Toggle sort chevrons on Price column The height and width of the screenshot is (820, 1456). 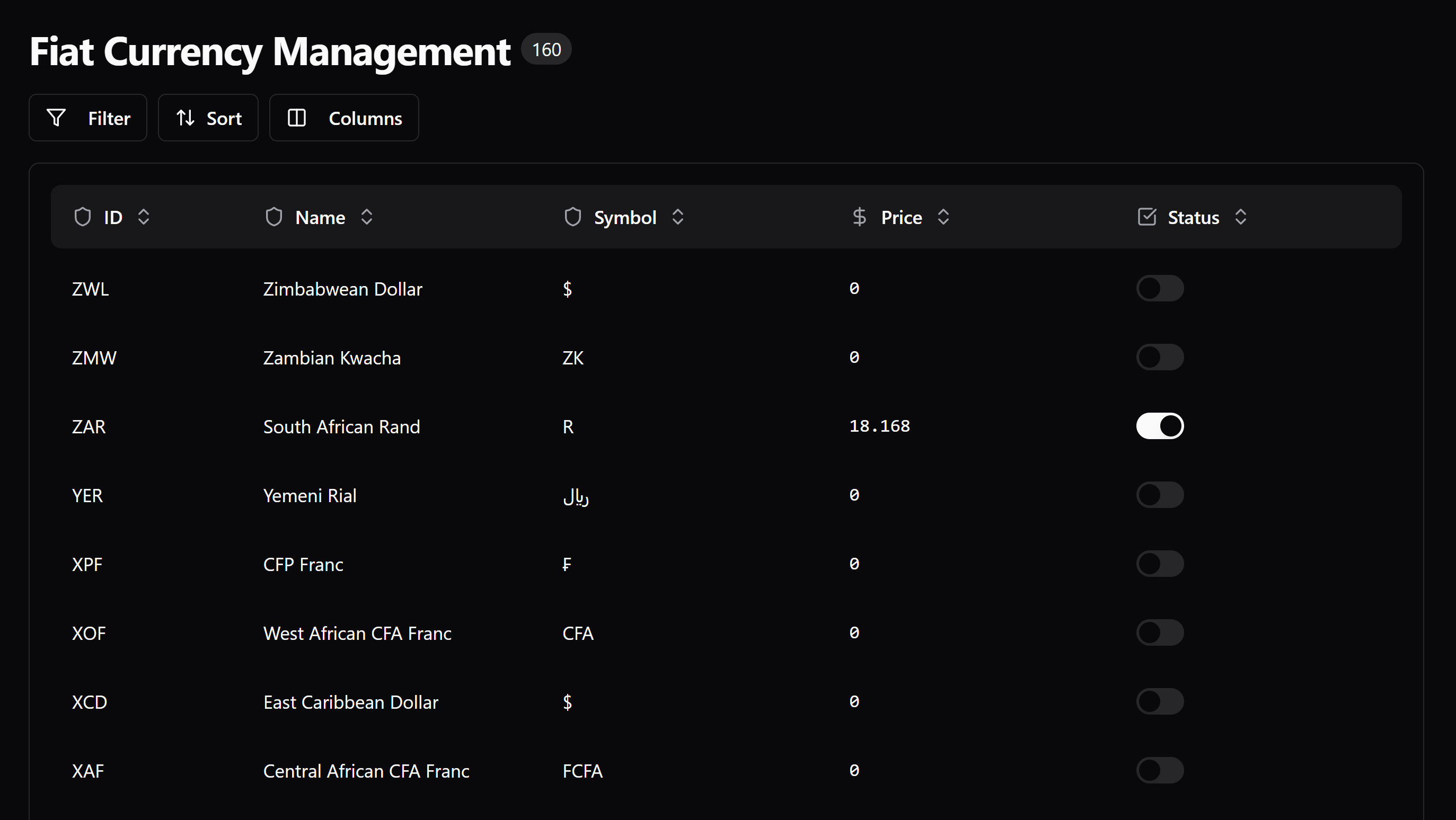(x=943, y=217)
